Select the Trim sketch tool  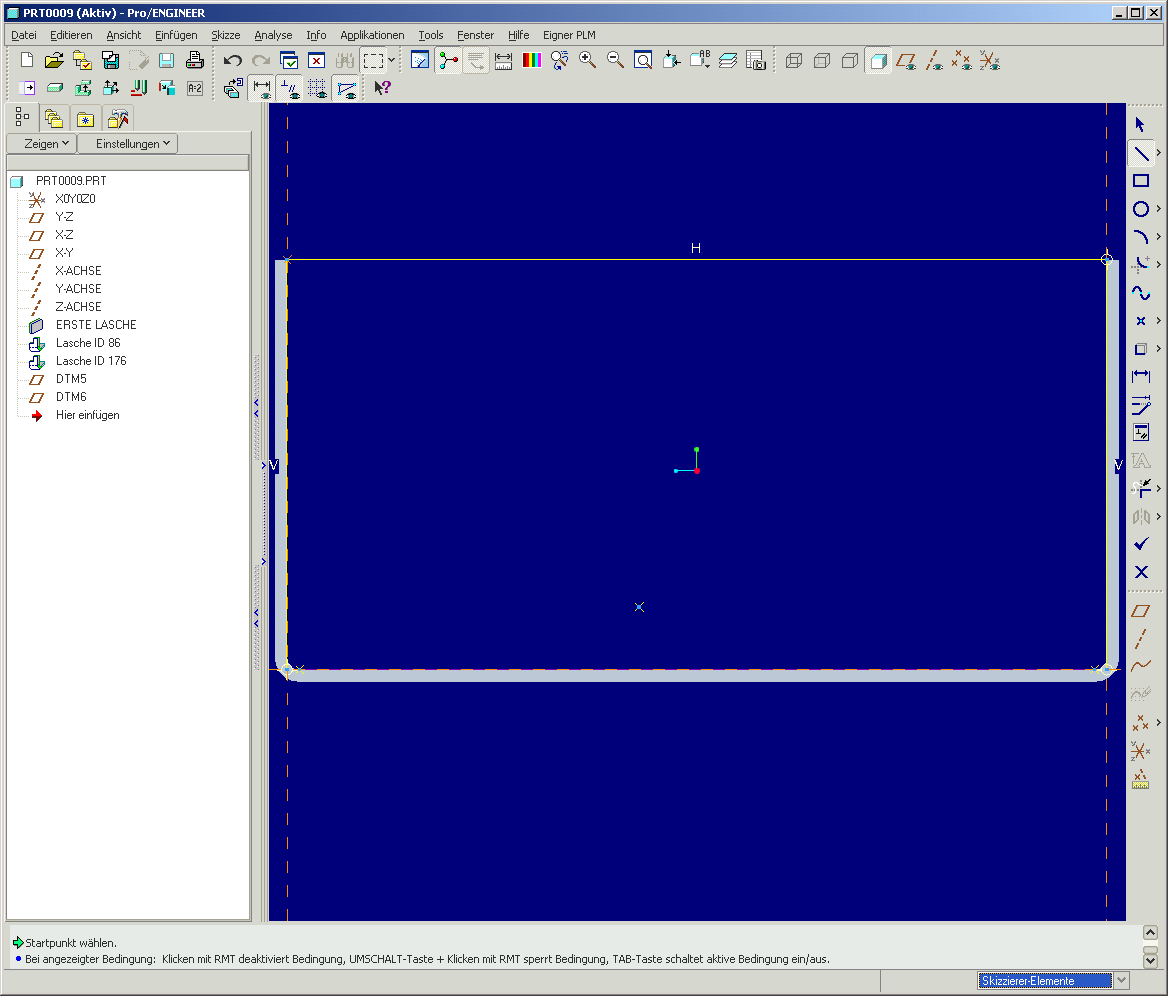(1140, 489)
